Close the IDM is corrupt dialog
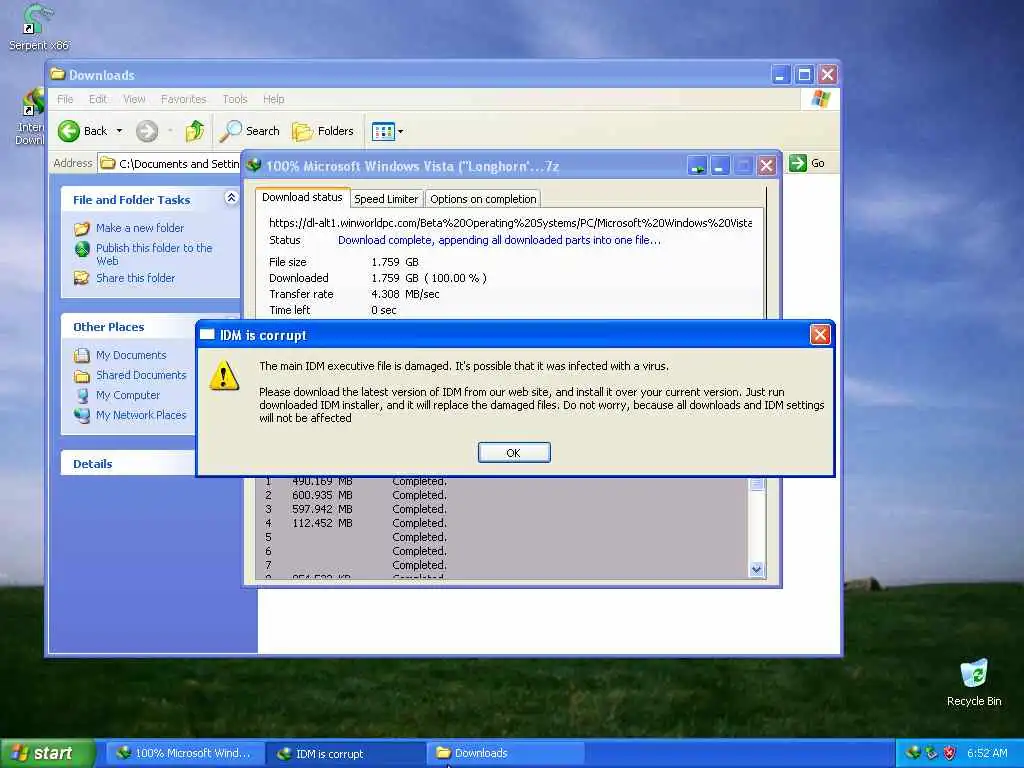 (x=820, y=335)
